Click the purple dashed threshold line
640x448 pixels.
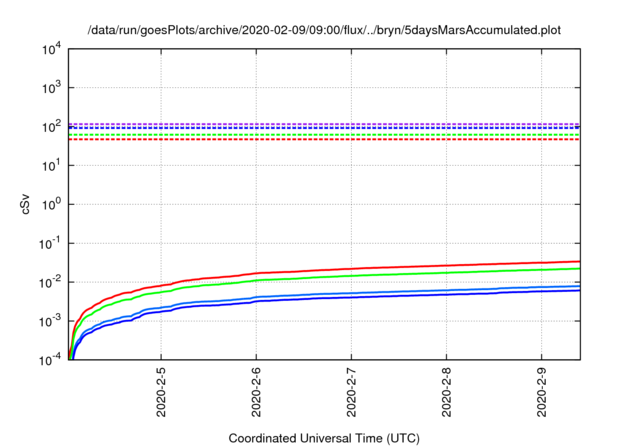click(x=324, y=124)
